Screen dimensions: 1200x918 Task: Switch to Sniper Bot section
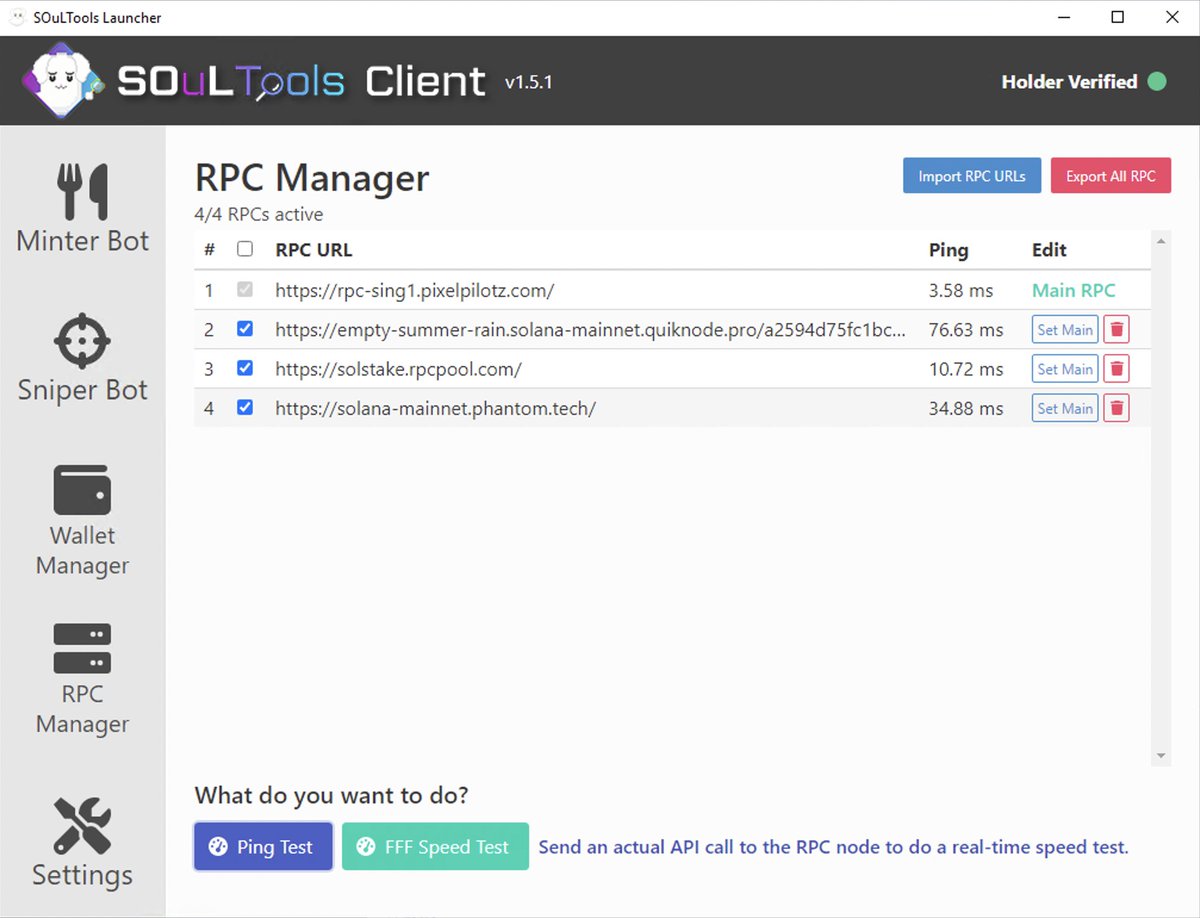83,390
